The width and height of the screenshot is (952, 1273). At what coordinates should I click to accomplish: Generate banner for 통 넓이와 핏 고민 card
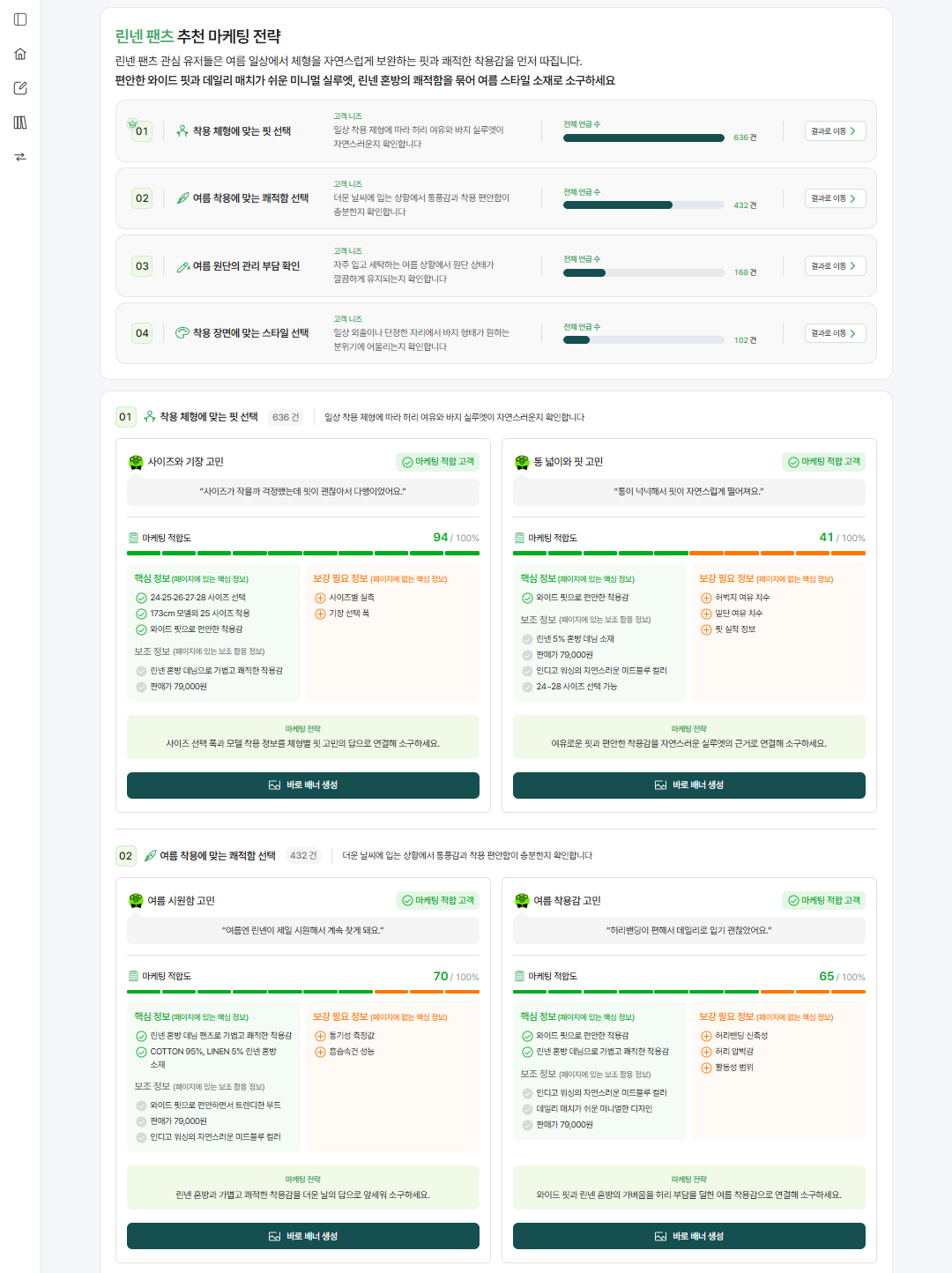tap(689, 785)
